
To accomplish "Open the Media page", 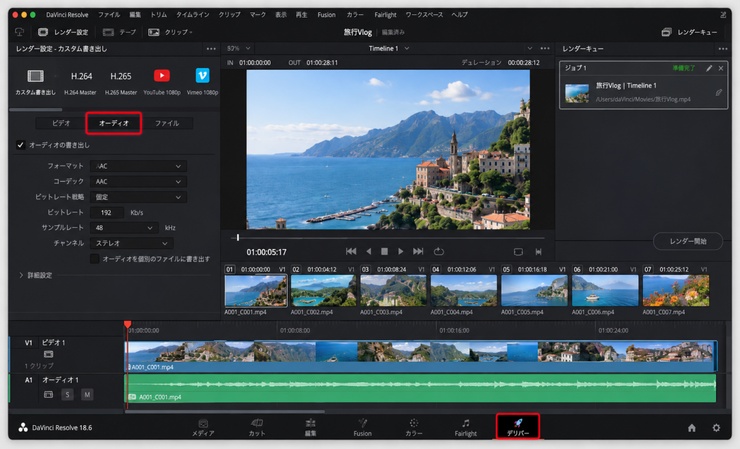I will 203,427.
